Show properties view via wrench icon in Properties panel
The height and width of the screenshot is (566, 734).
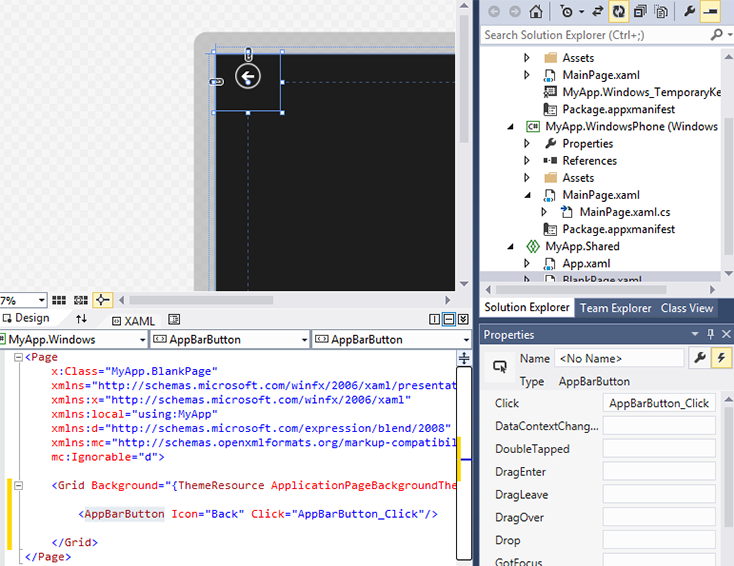700,358
